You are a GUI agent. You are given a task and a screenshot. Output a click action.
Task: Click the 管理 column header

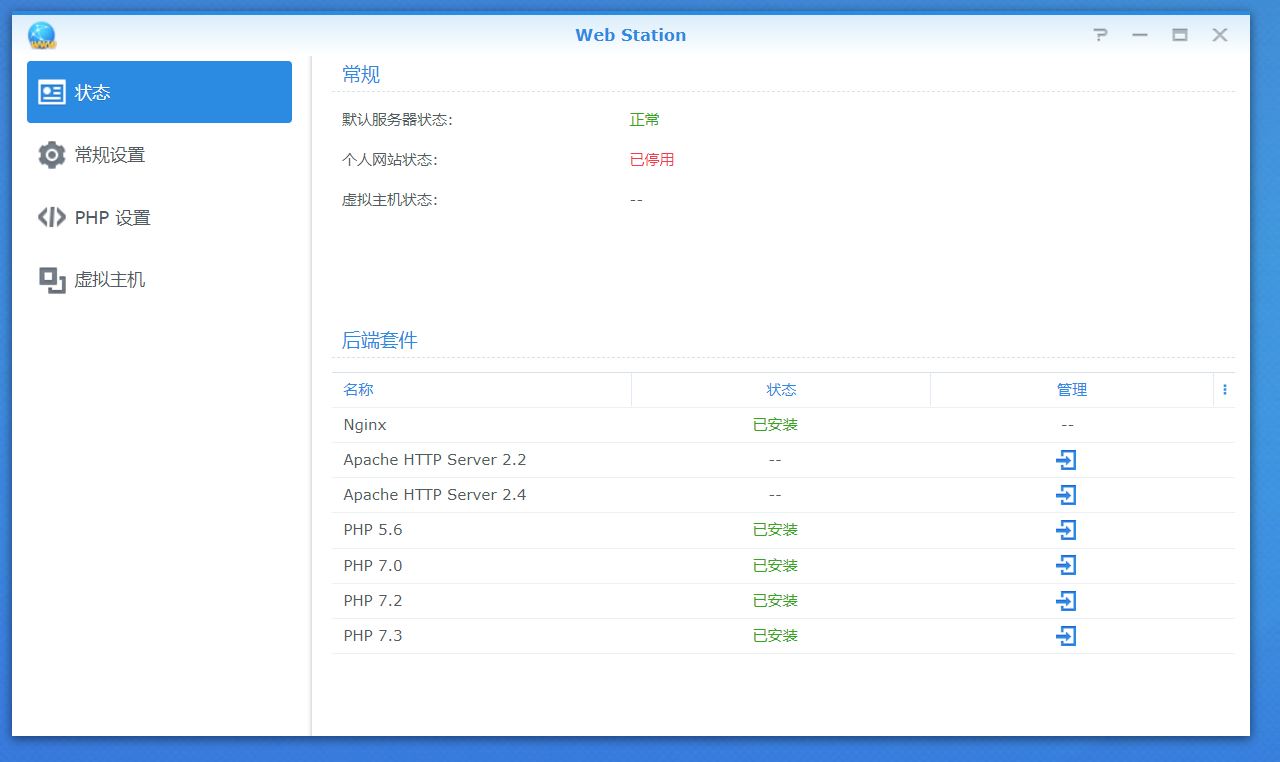click(1074, 389)
